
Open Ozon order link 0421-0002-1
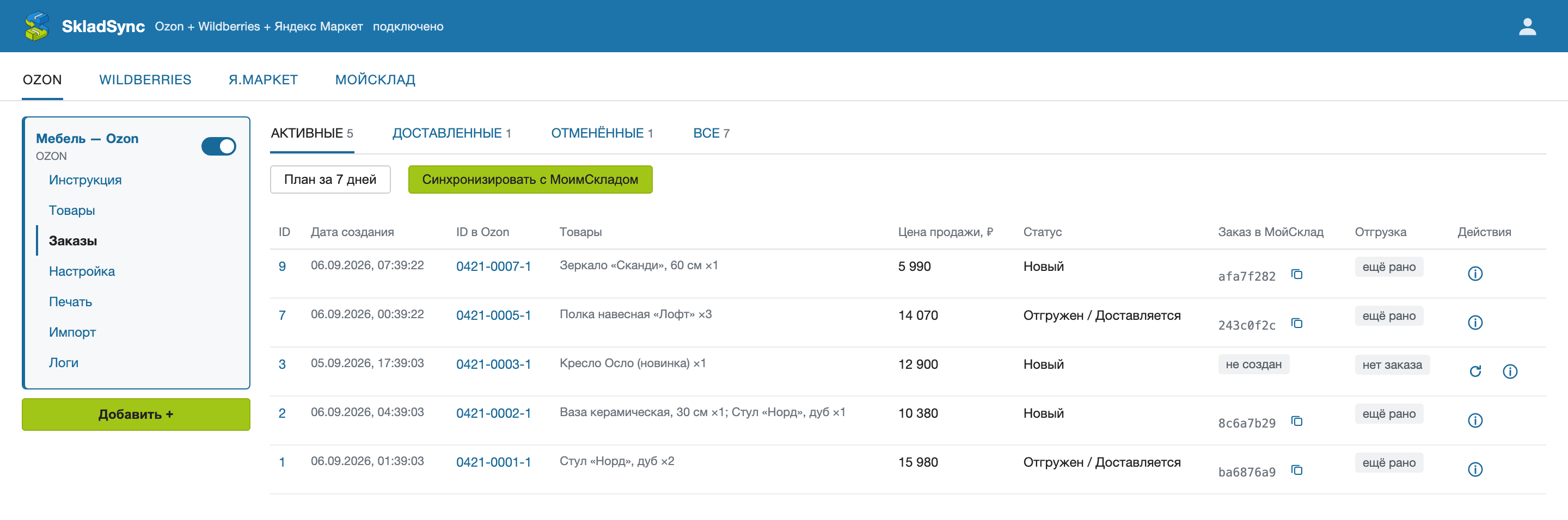493,413
